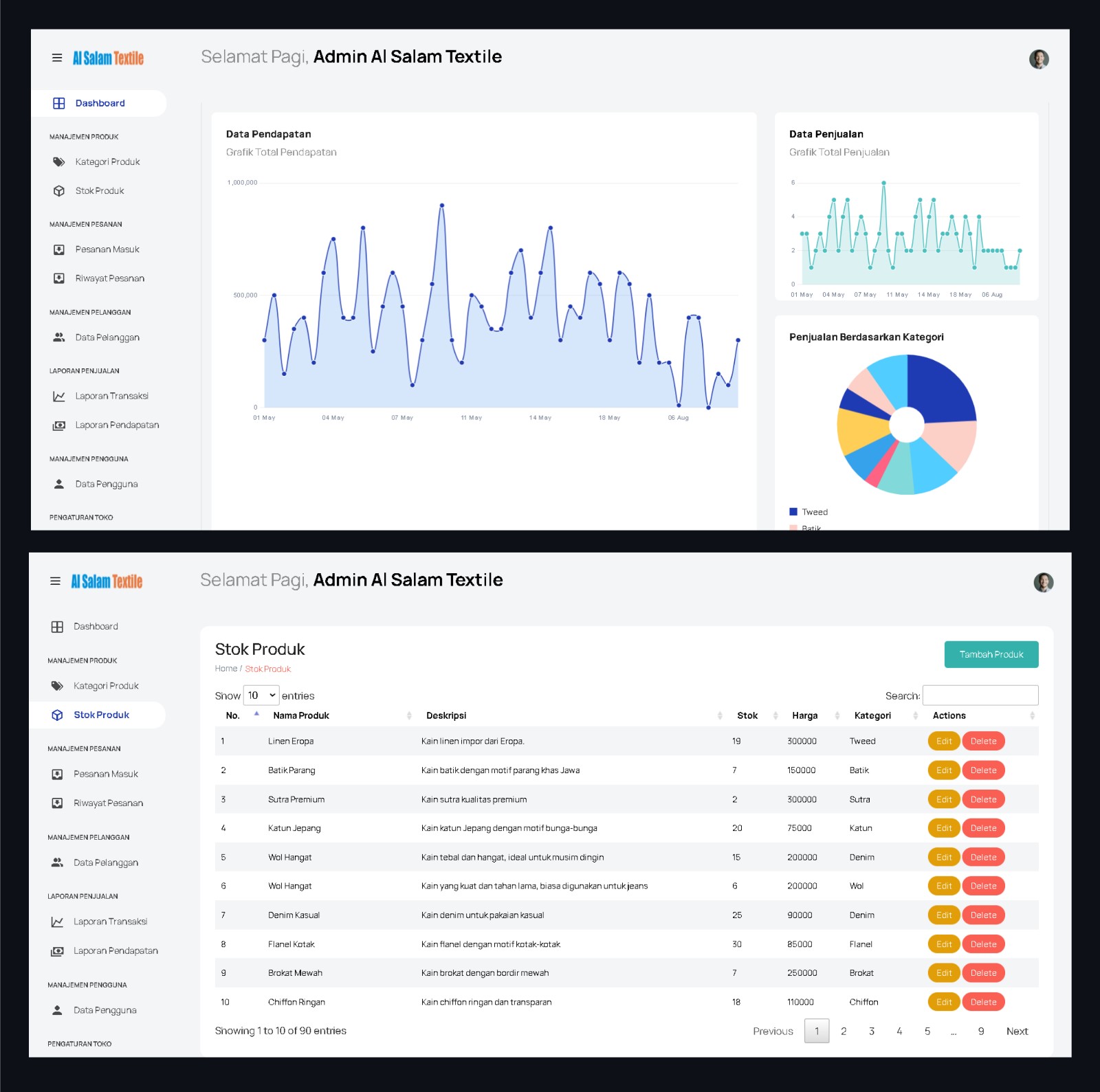Click the hamburger menu icon in the Stok Produk view

point(55,581)
